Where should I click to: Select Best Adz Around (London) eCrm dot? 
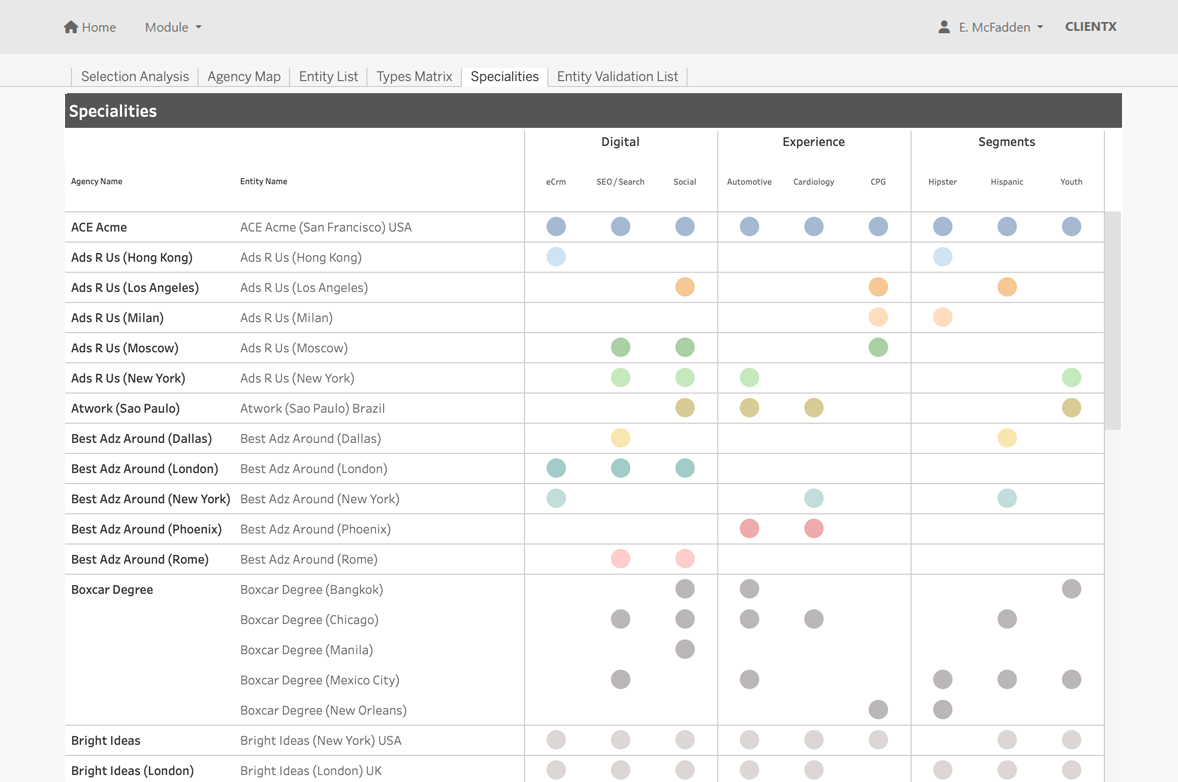556,468
